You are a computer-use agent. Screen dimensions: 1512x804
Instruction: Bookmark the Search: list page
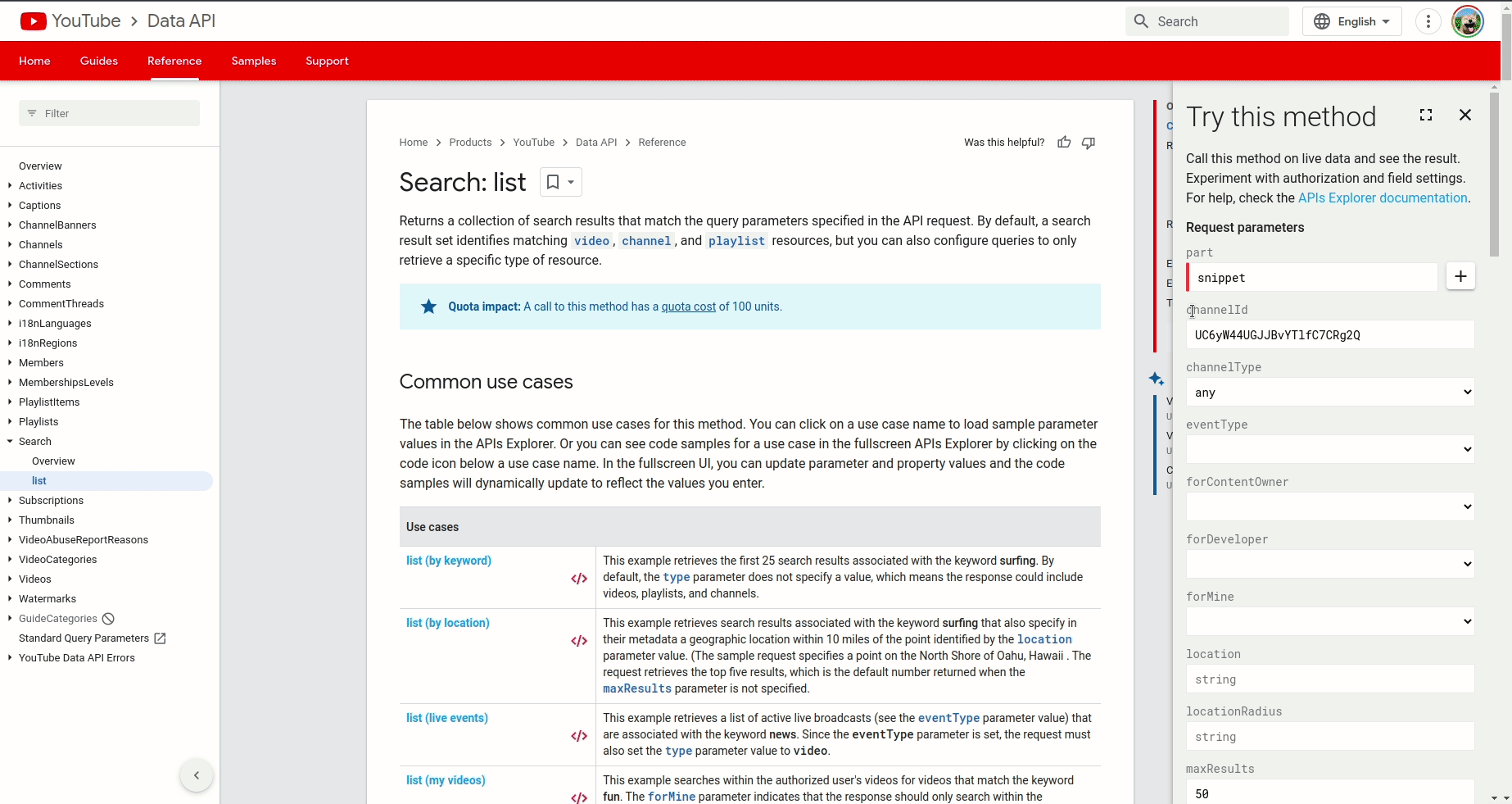[x=553, y=181]
